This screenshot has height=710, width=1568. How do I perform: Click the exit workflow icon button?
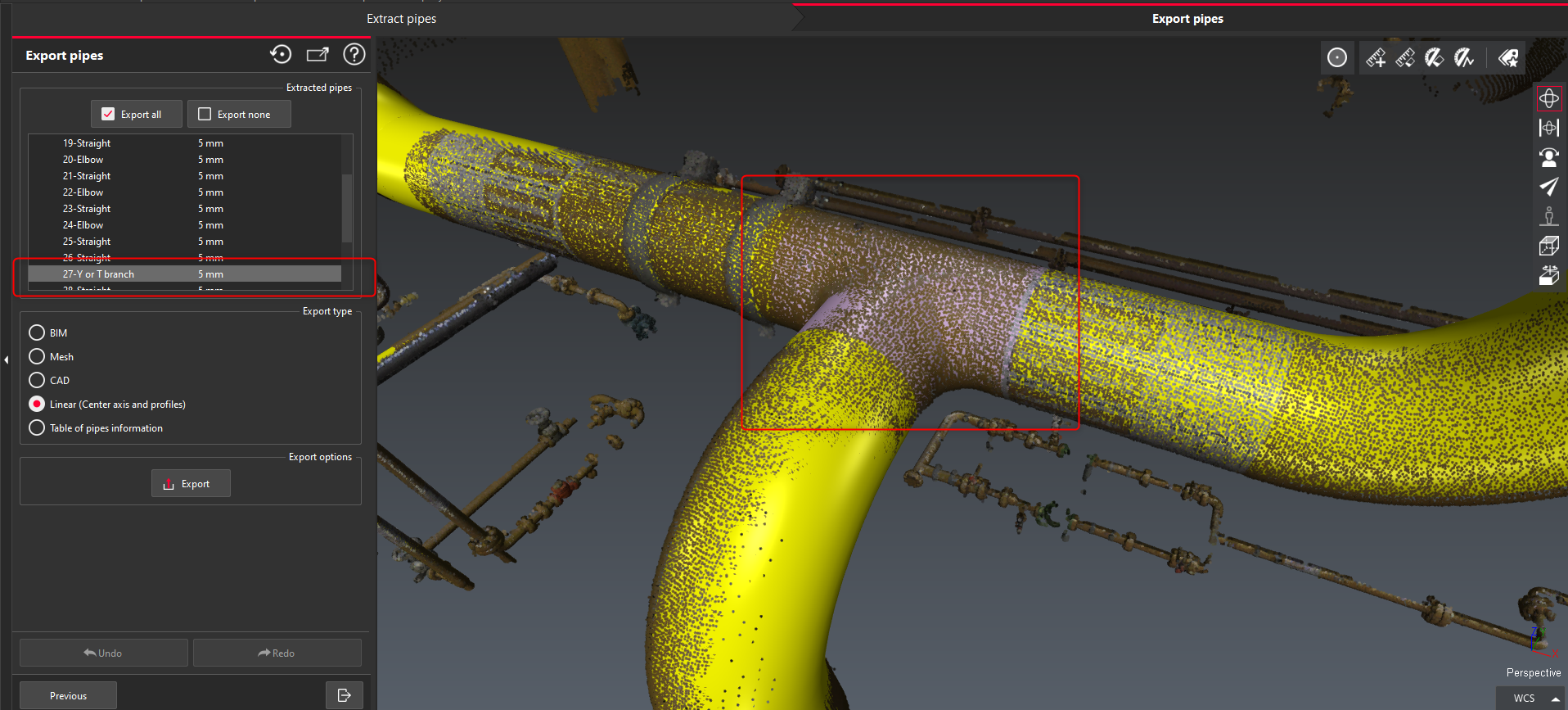(x=344, y=695)
